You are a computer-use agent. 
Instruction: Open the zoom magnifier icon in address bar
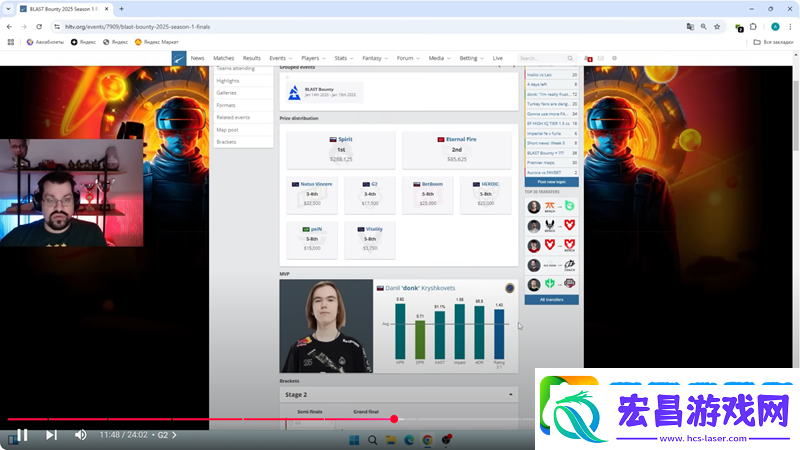[x=704, y=27]
